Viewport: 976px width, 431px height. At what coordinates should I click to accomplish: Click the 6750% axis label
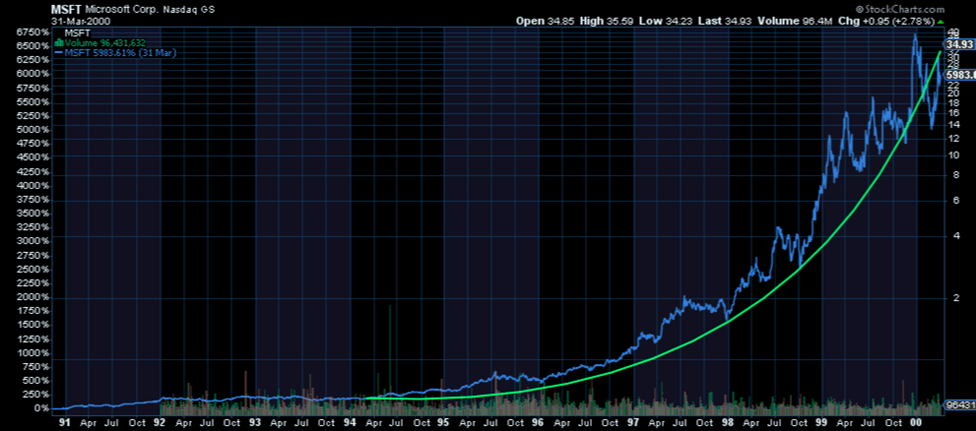pyautogui.click(x=33, y=32)
